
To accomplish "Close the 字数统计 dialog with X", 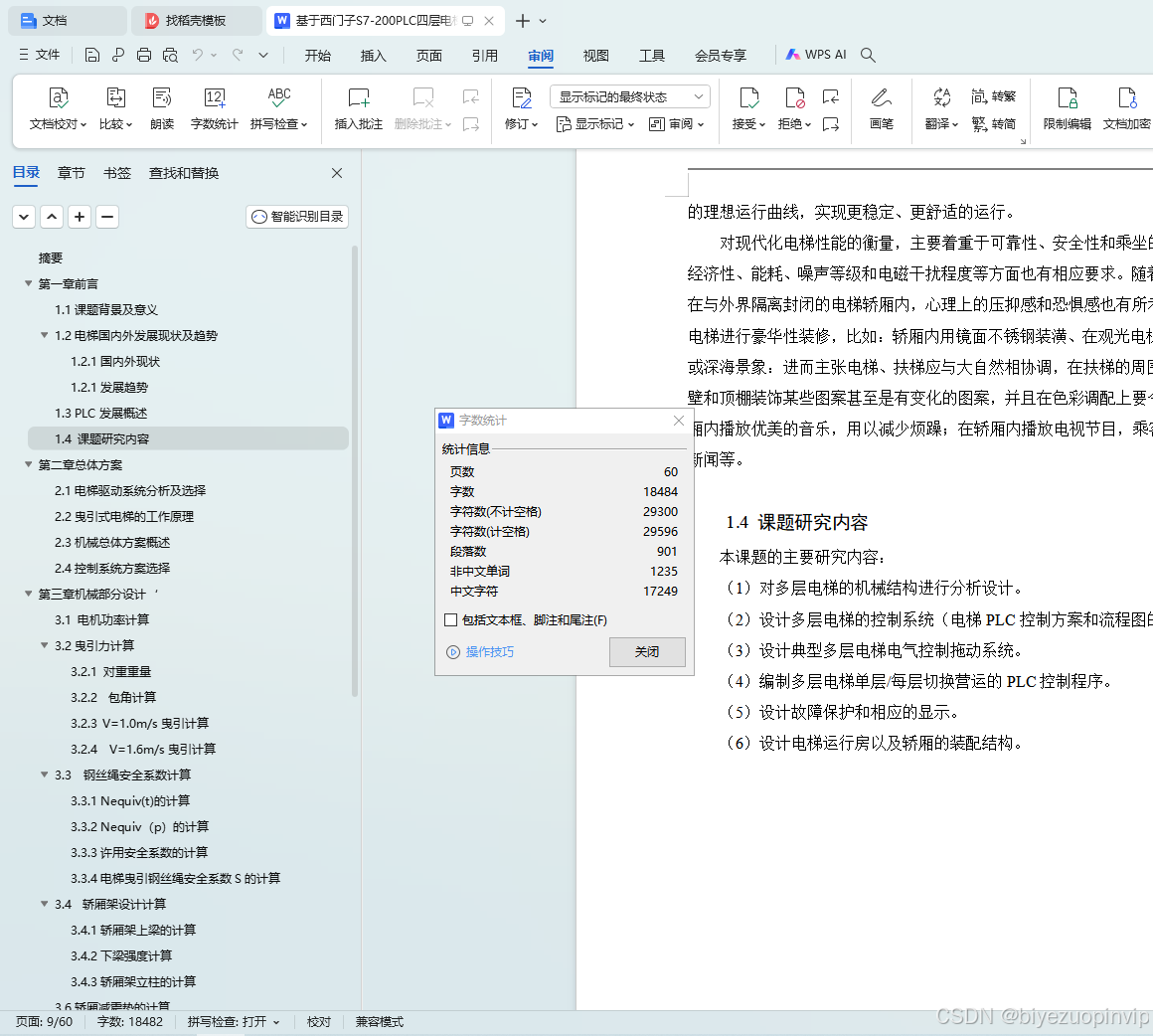I will (679, 421).
